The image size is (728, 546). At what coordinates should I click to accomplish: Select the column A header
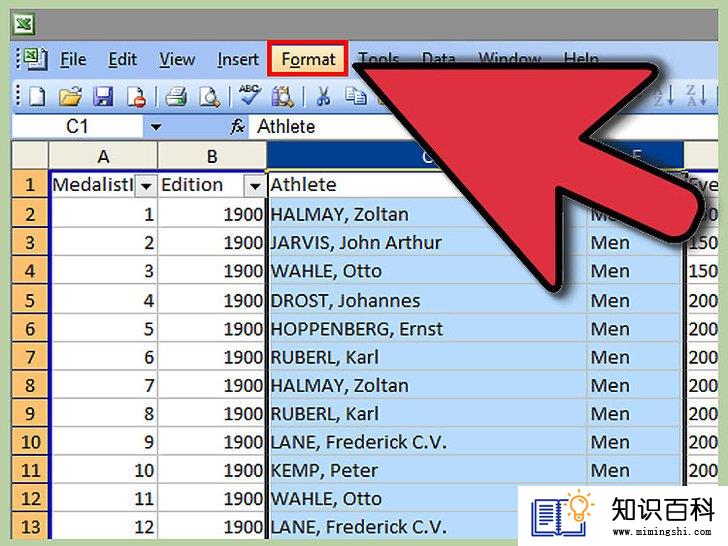point(103,156)
